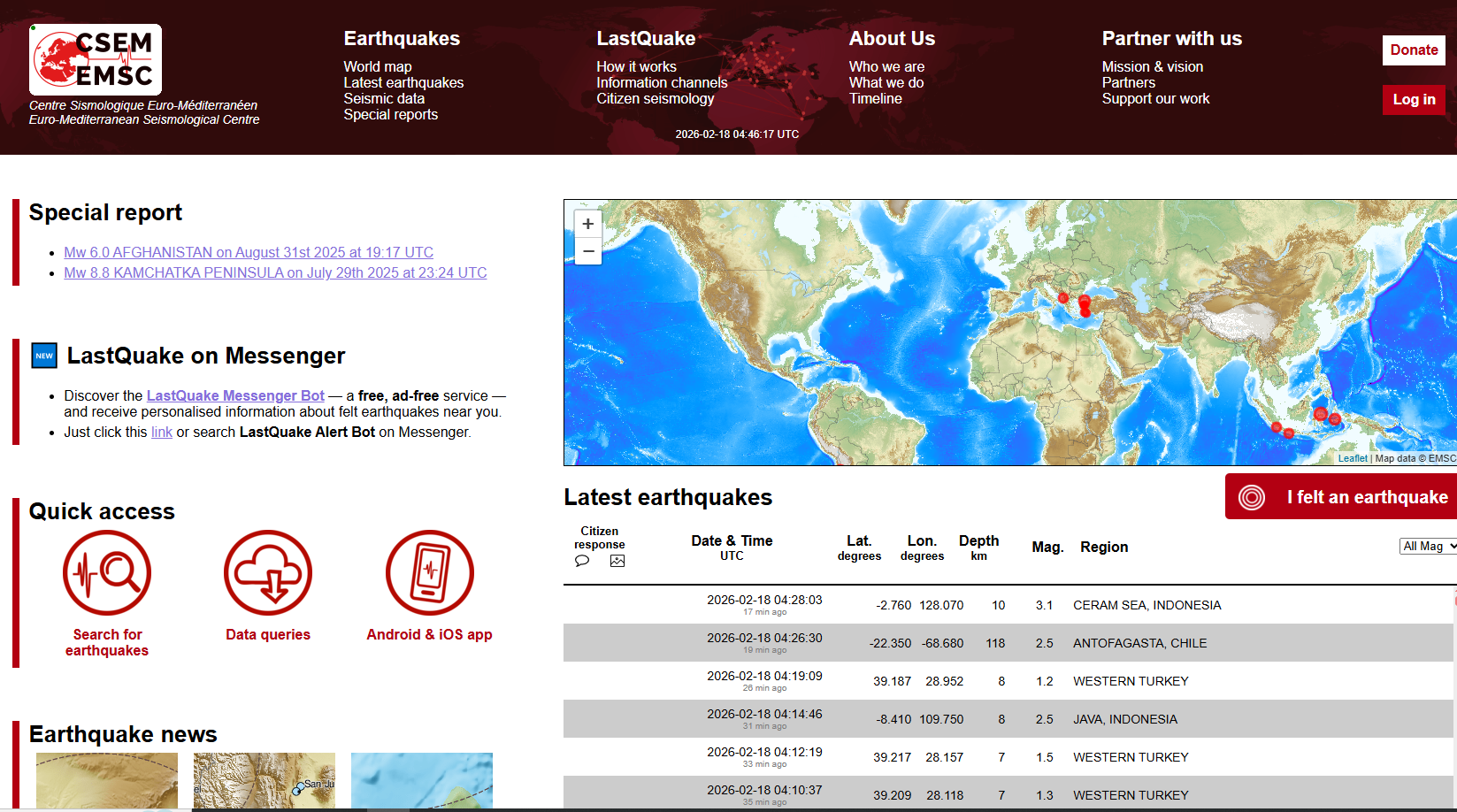Zoom in on the map with the plus control
Image resolution: width=1457 pixels, height=812 pixels.
point(587,223)
